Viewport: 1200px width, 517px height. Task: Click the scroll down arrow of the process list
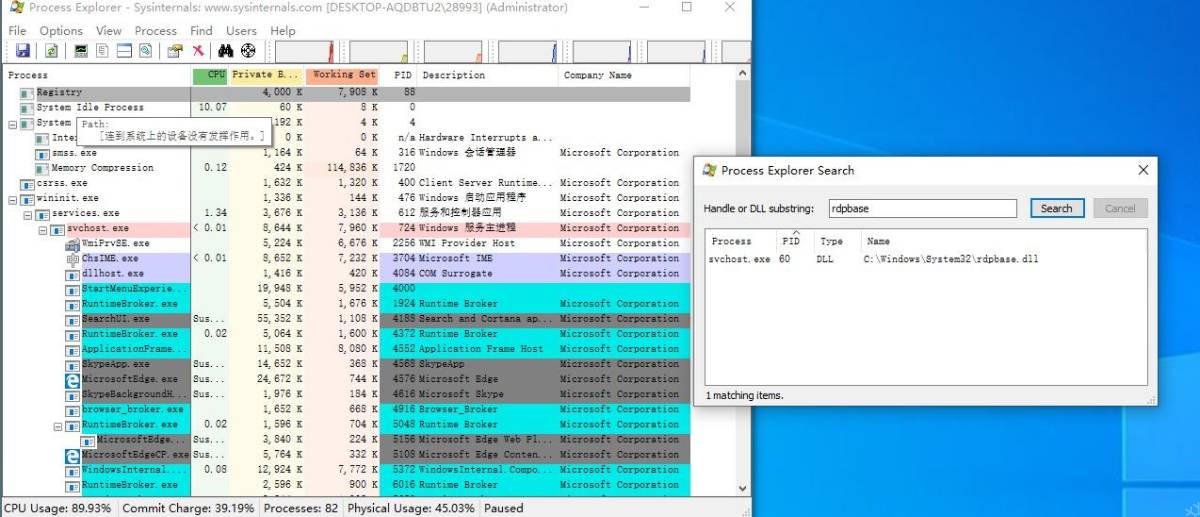(x=742, y=488)
